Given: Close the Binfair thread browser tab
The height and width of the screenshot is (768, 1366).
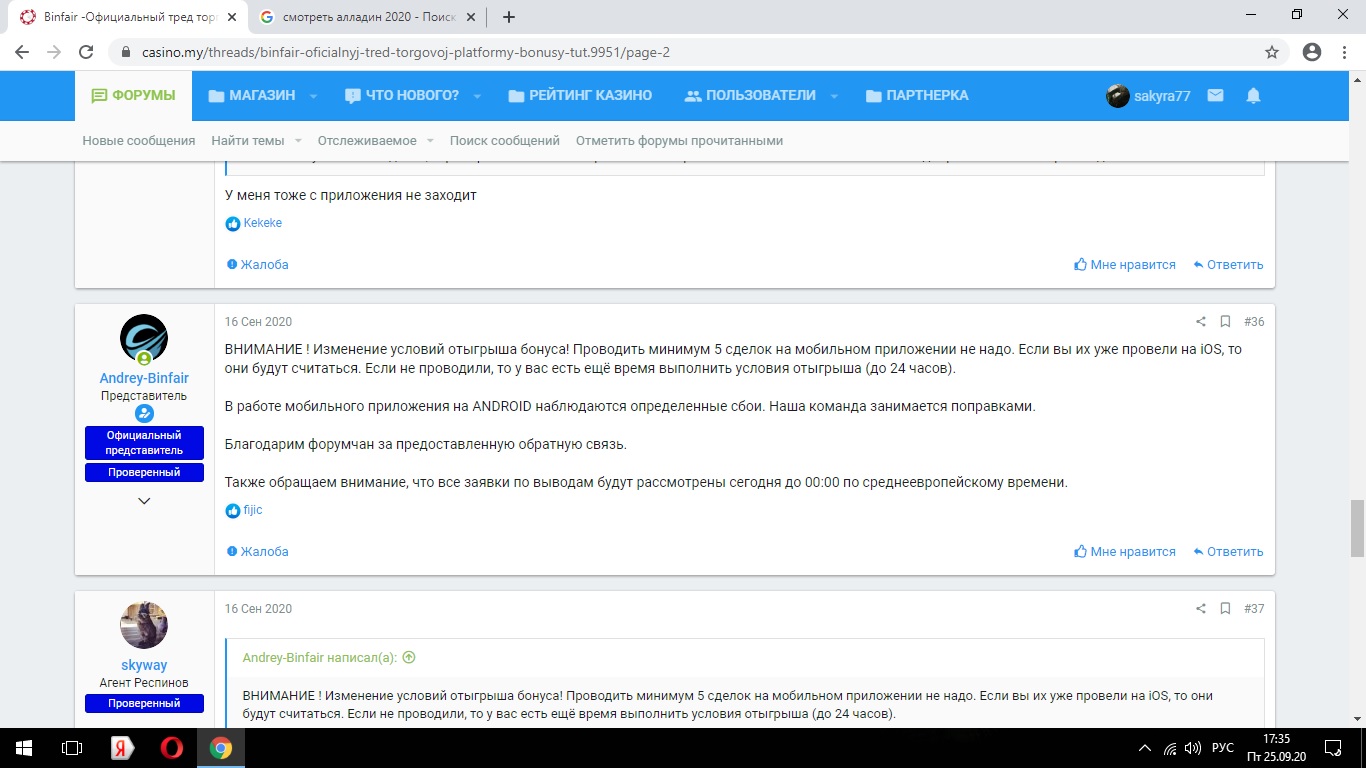Looking at the screenshot, I should 231,17.
